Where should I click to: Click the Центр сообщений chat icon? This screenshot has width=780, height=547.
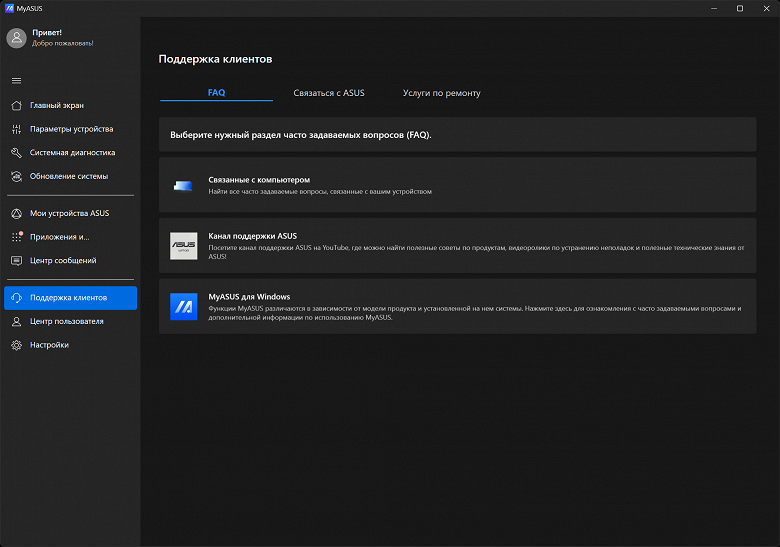16,261
